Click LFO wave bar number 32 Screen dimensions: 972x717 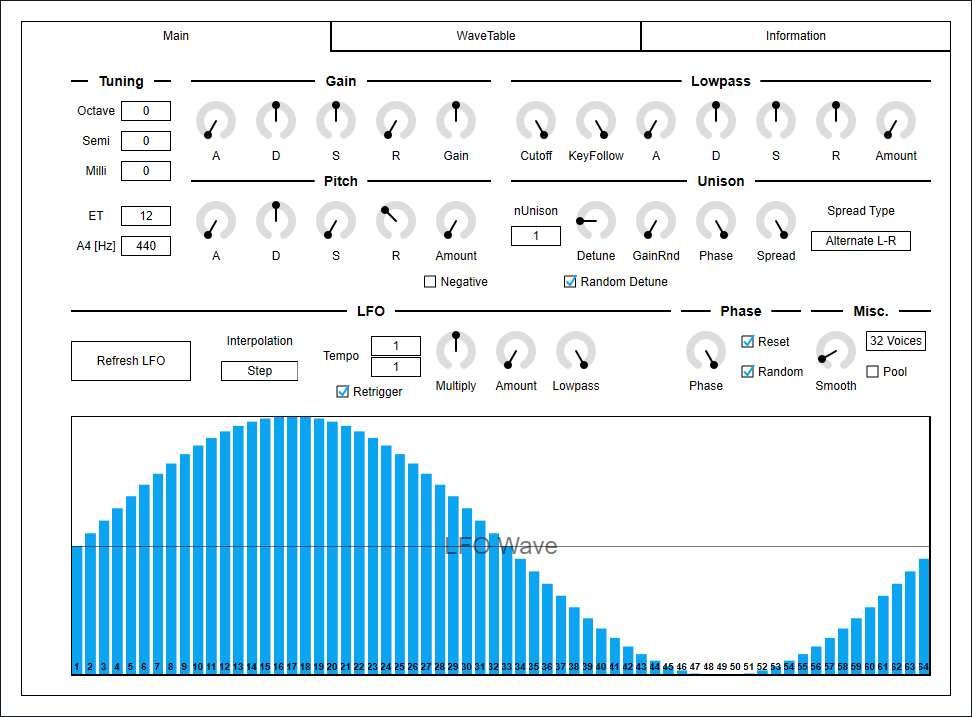tap(493, 603)
